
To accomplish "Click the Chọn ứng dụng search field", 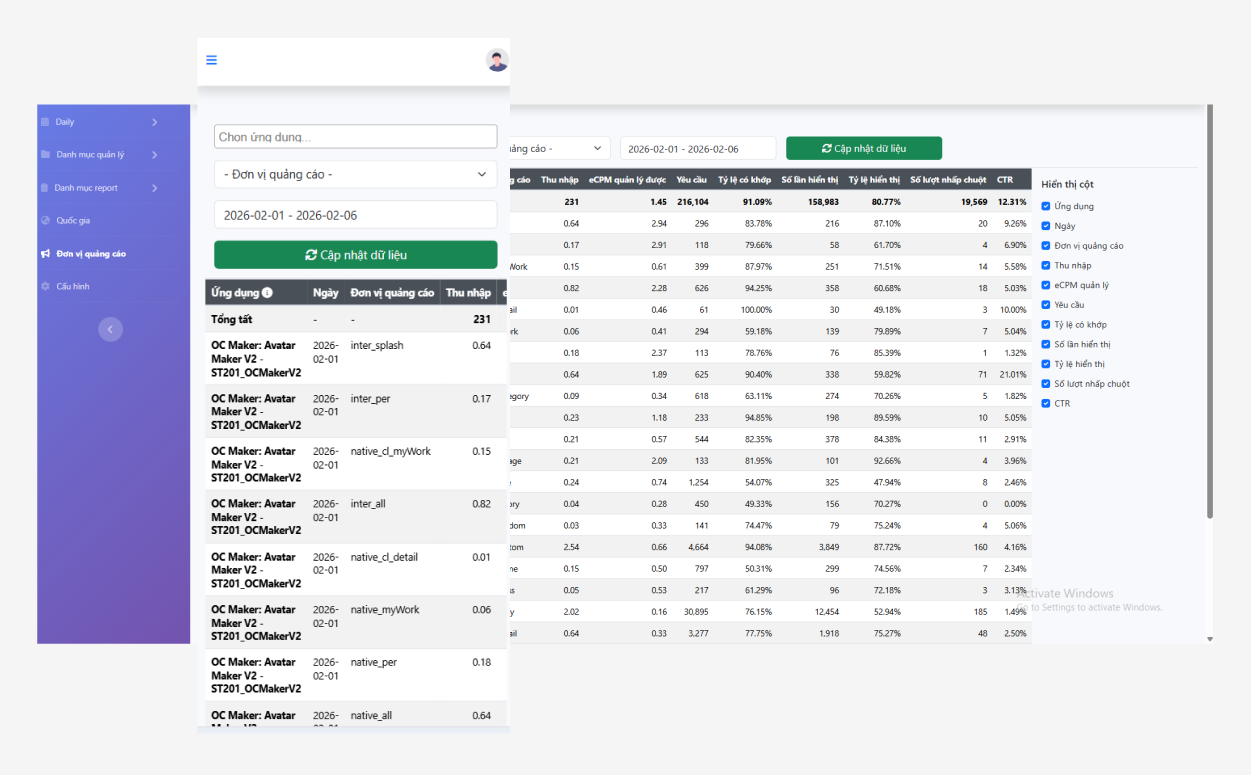I will [355, 137].
